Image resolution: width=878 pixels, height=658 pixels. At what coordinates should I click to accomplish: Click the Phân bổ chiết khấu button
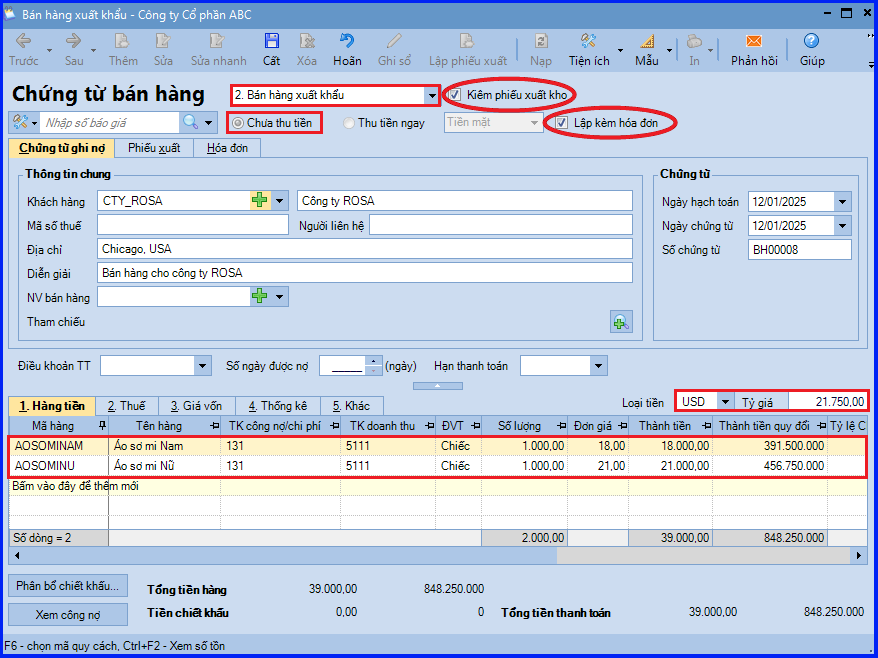pos(68,586)
